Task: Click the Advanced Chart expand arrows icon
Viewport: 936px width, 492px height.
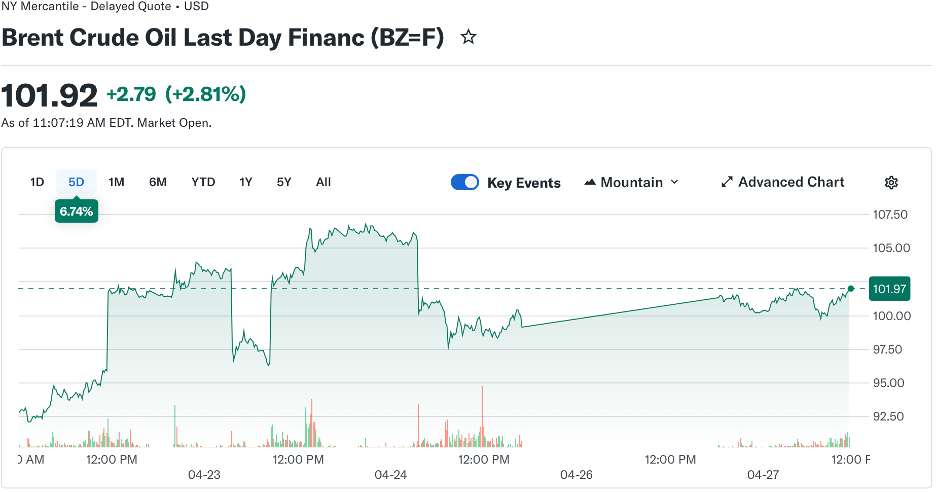Action: (727, 182)
